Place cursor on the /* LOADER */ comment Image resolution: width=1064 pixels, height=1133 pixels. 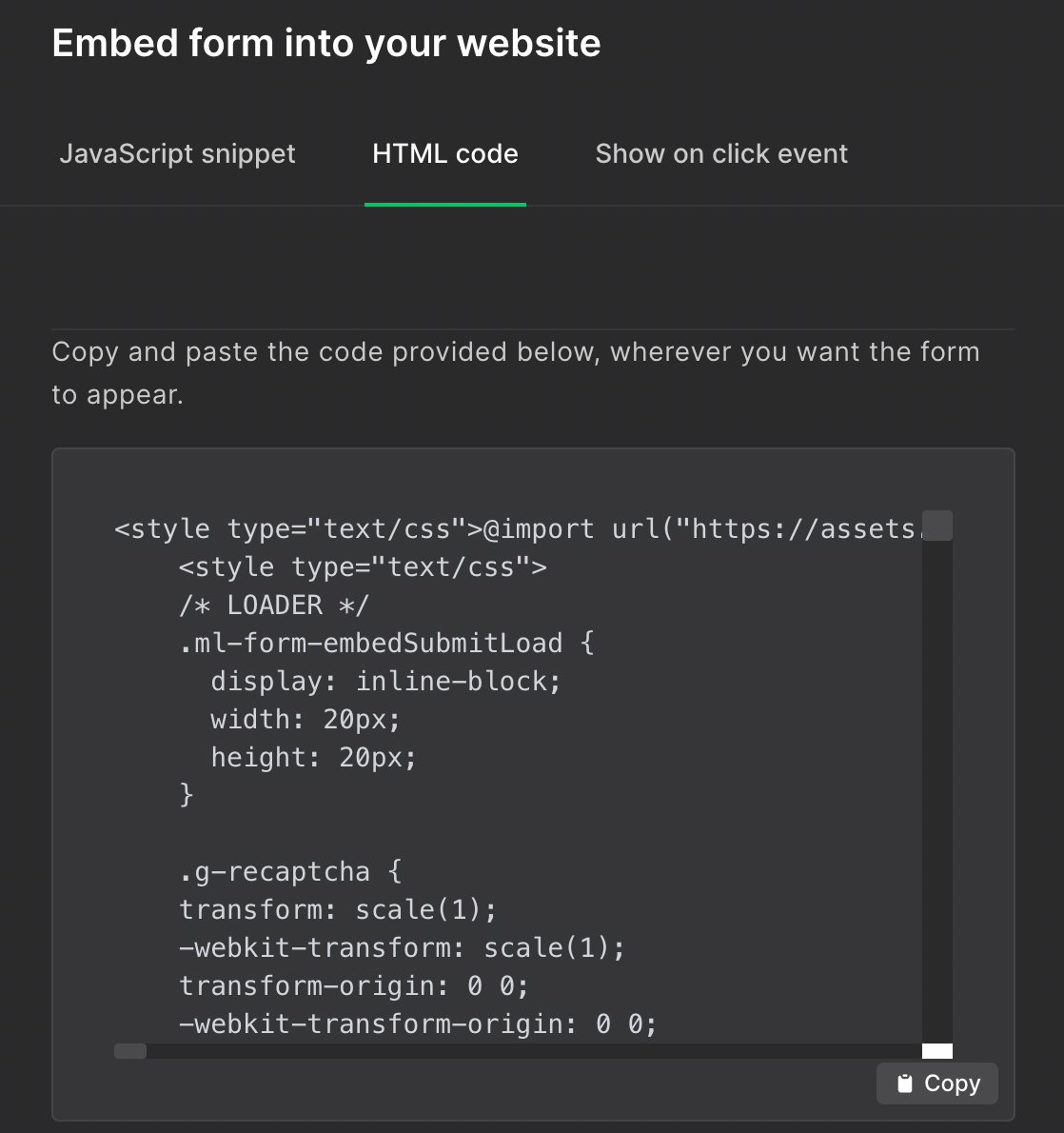point(274,606)
